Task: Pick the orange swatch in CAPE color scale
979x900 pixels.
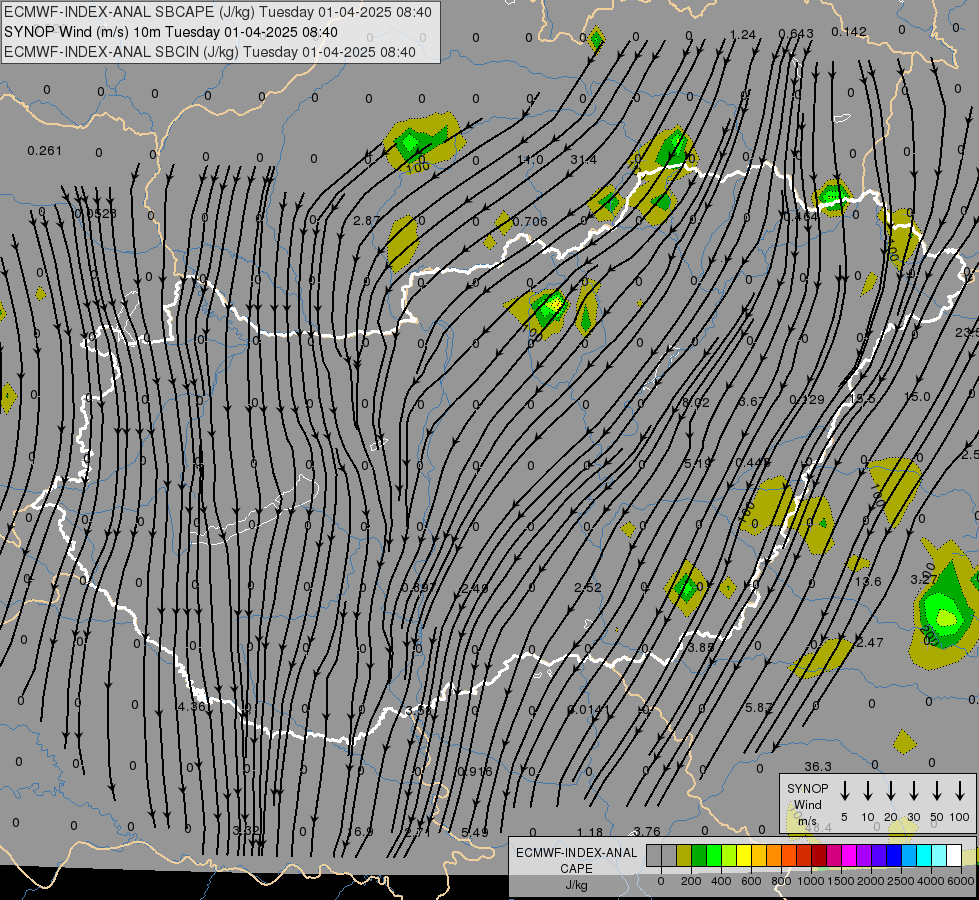Action: tap(774, 855)
